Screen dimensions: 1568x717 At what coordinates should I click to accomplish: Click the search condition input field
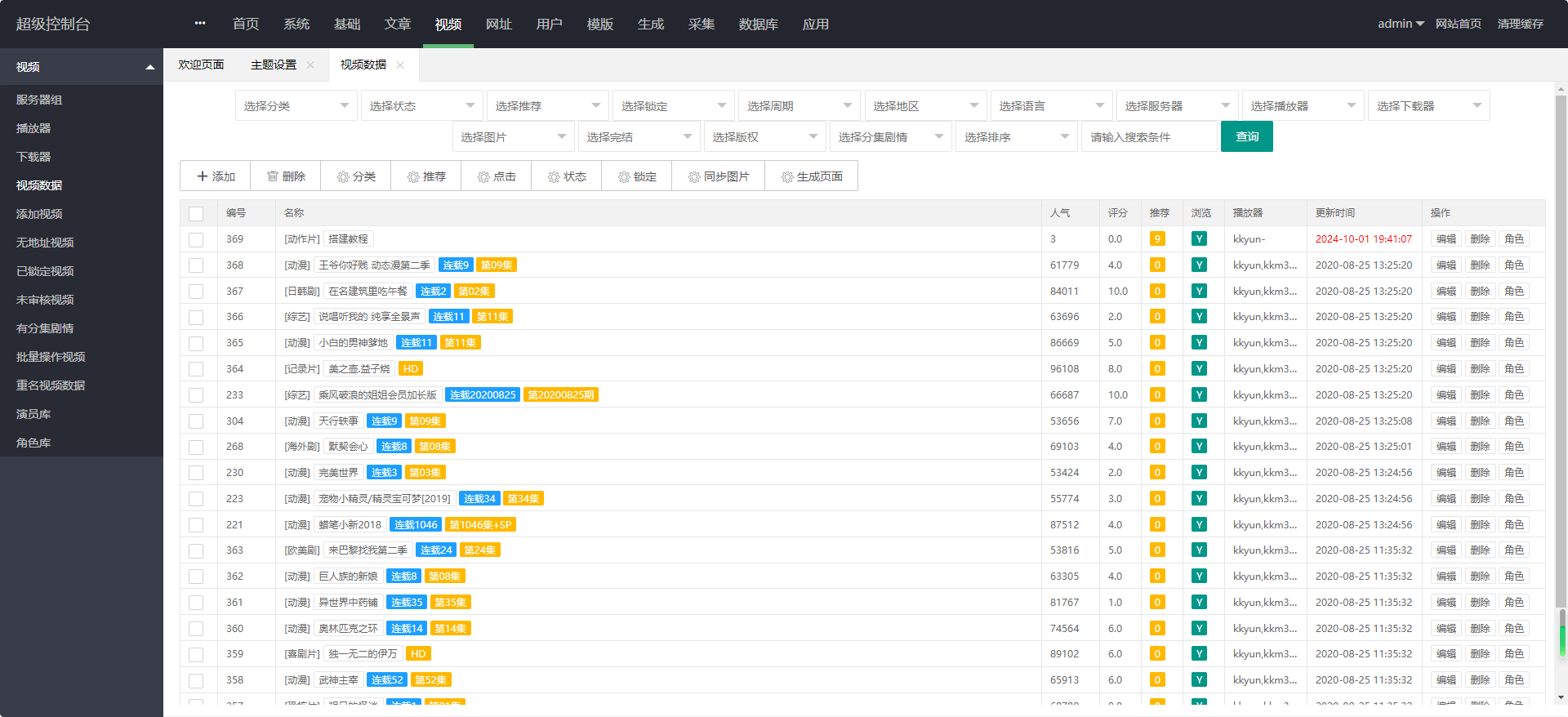click(1148, 137)
